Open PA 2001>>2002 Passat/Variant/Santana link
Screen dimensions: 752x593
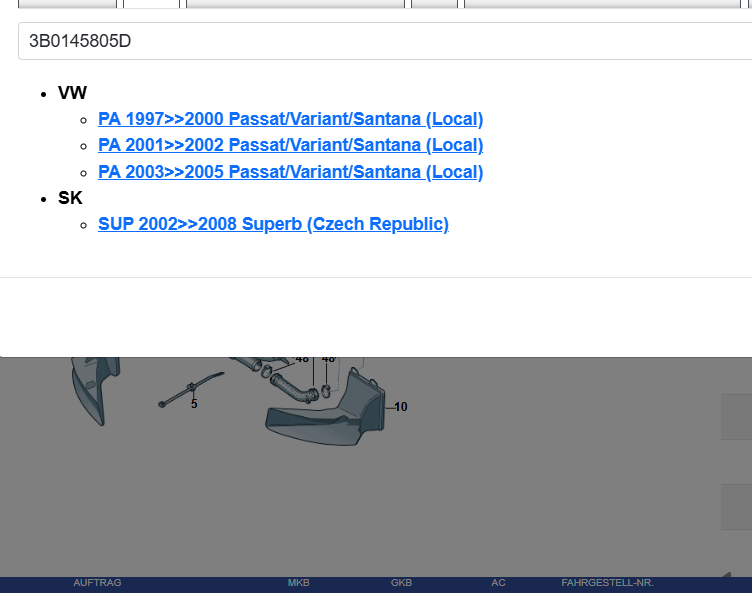290,145
